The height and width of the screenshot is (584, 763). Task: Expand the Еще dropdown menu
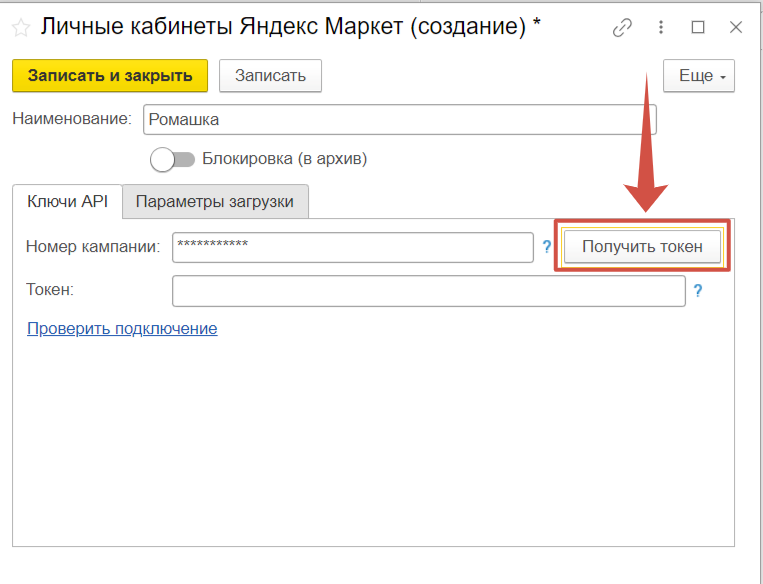[699, 76]
